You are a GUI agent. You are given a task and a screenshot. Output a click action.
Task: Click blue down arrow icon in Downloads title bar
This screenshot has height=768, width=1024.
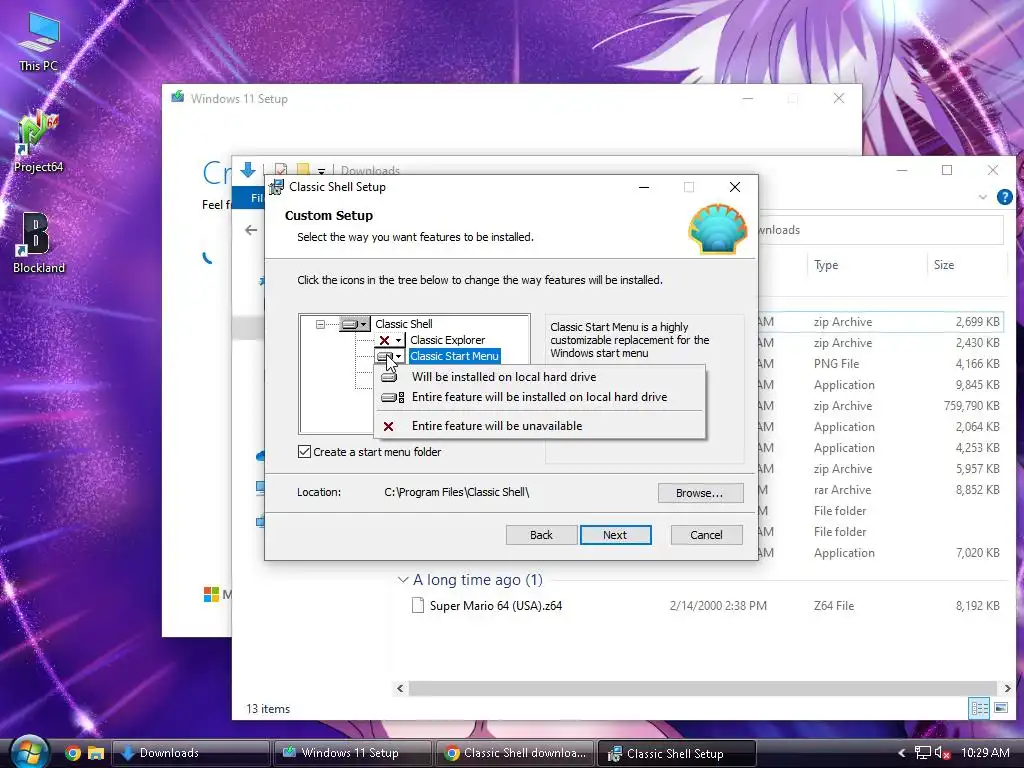coord(248,170)
